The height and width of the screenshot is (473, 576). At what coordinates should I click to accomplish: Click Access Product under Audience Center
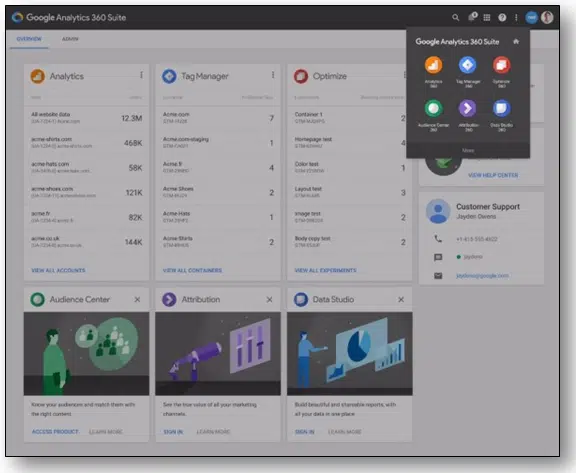coord(55,432)
